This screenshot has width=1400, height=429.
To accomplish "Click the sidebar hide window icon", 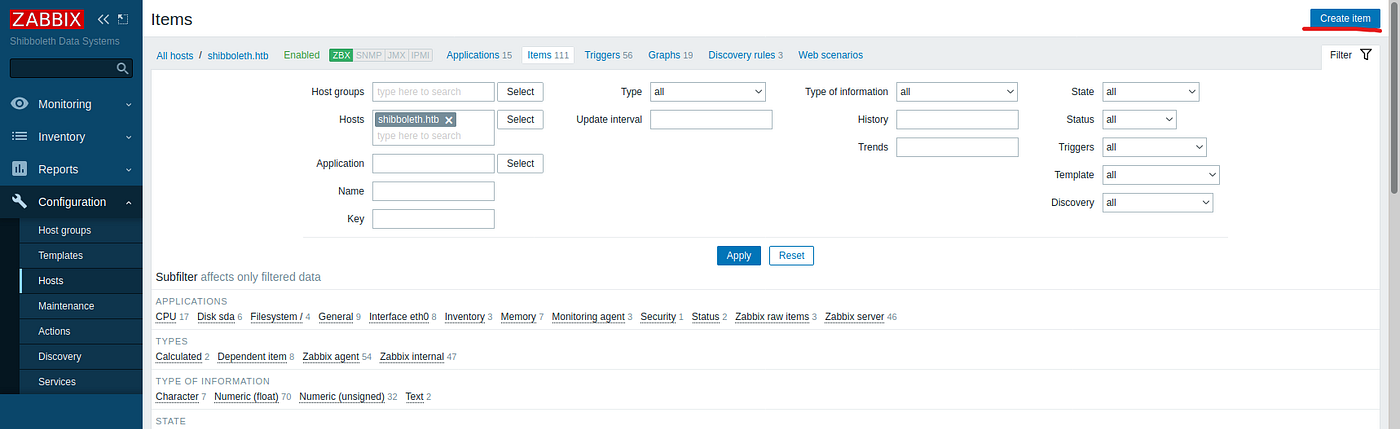I will [x=123, y=19].
